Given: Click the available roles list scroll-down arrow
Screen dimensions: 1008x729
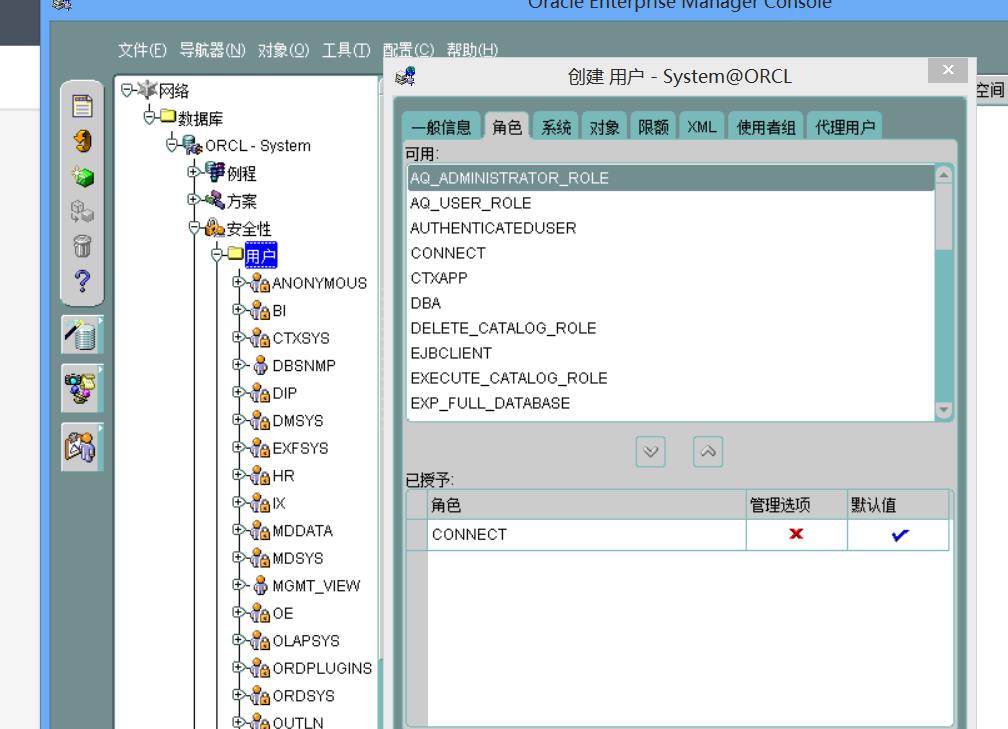Looking at the screenshot, I should [x=944, y=410].
